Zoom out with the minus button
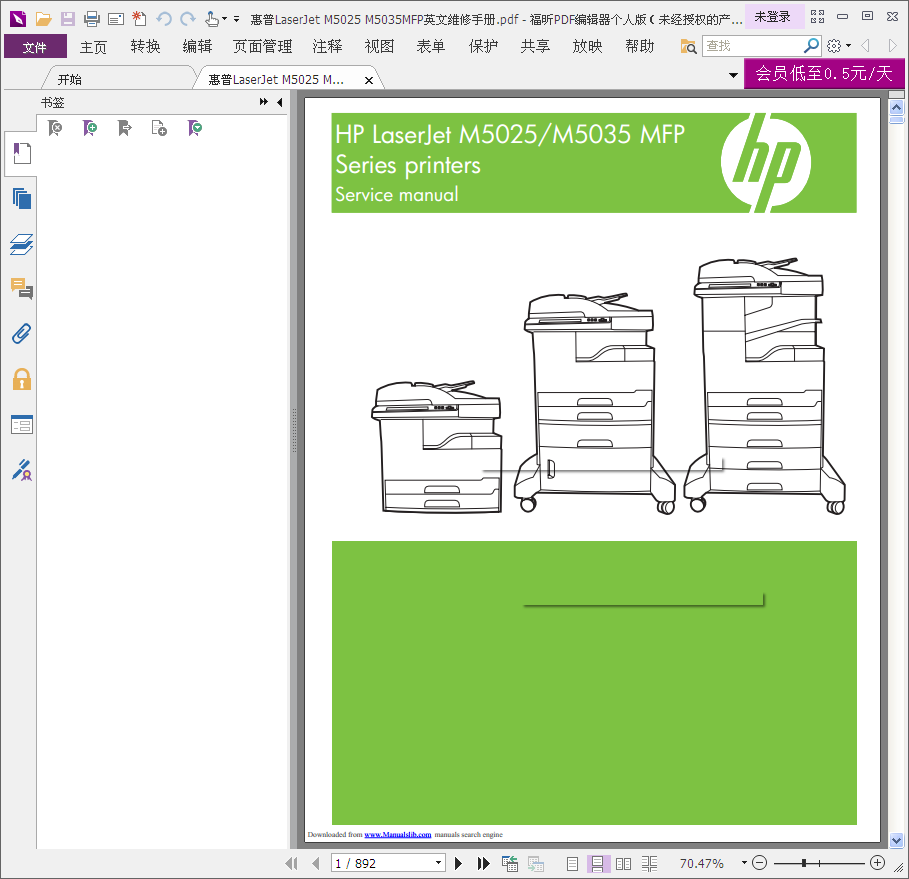 [759, 863]
